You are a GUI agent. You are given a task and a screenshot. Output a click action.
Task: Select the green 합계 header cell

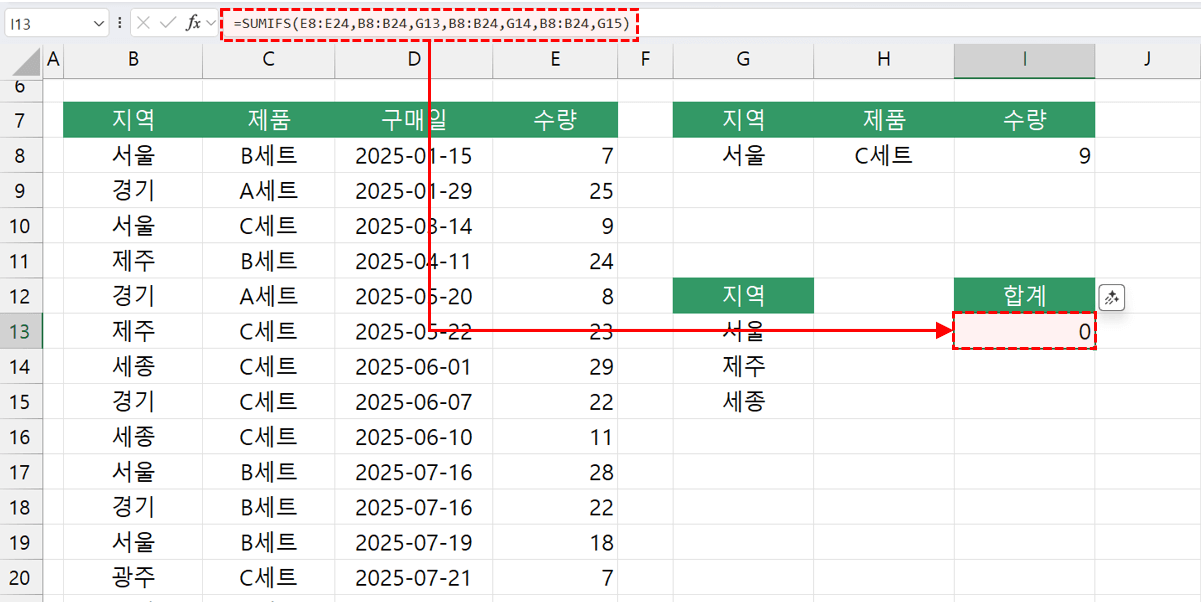pos(1023,296)
